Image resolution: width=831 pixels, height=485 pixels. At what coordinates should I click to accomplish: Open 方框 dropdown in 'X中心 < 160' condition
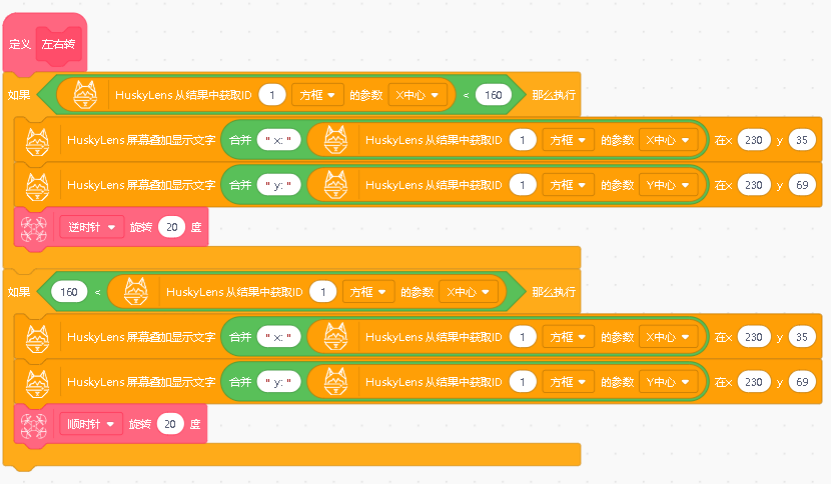317,95
